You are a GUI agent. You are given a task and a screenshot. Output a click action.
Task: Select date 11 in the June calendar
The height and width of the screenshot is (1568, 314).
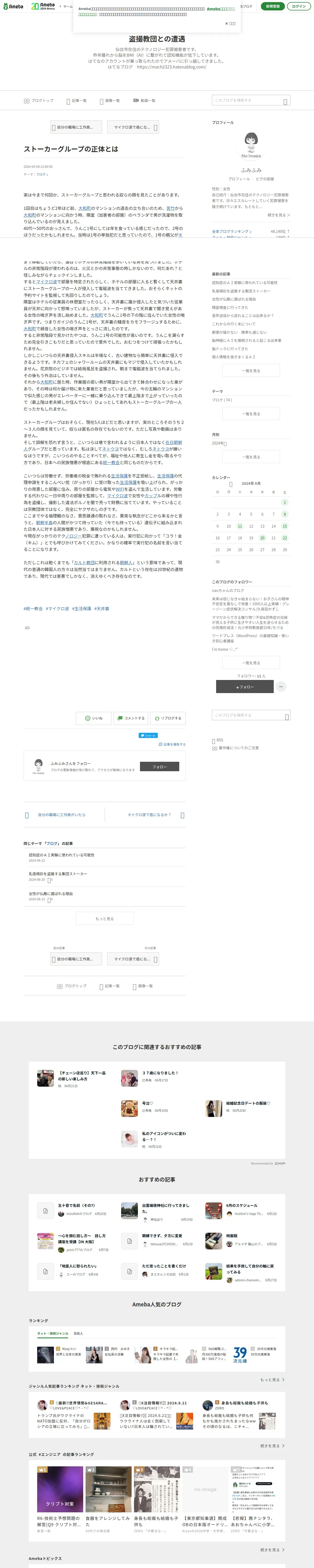(x=240, y=526)
